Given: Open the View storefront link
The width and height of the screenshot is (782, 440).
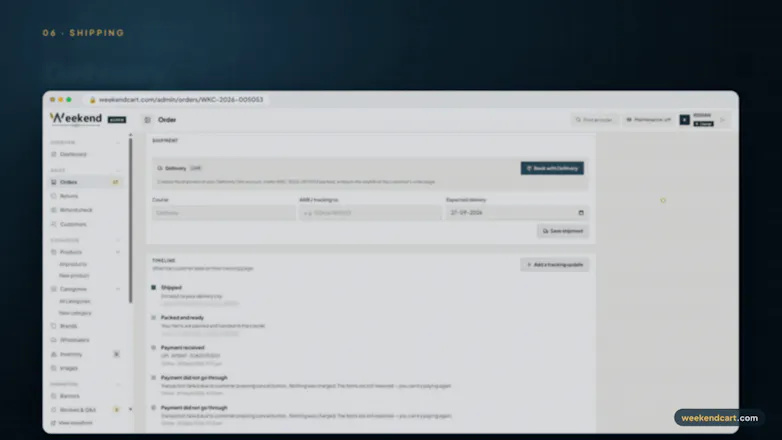Looking at the screenshot, I should pos(75,423).
